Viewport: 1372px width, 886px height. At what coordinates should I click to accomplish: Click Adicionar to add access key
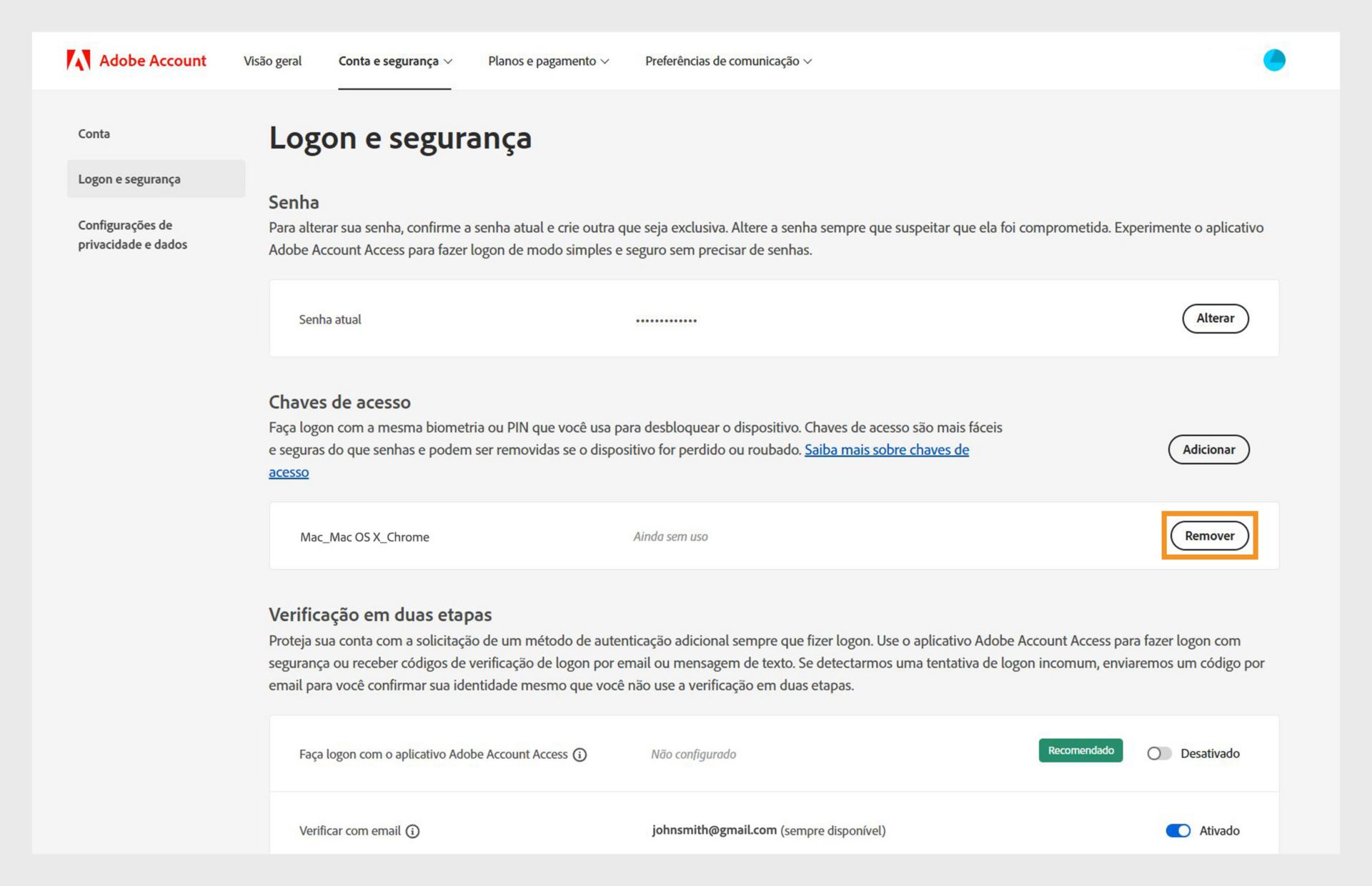[1208, 449]
